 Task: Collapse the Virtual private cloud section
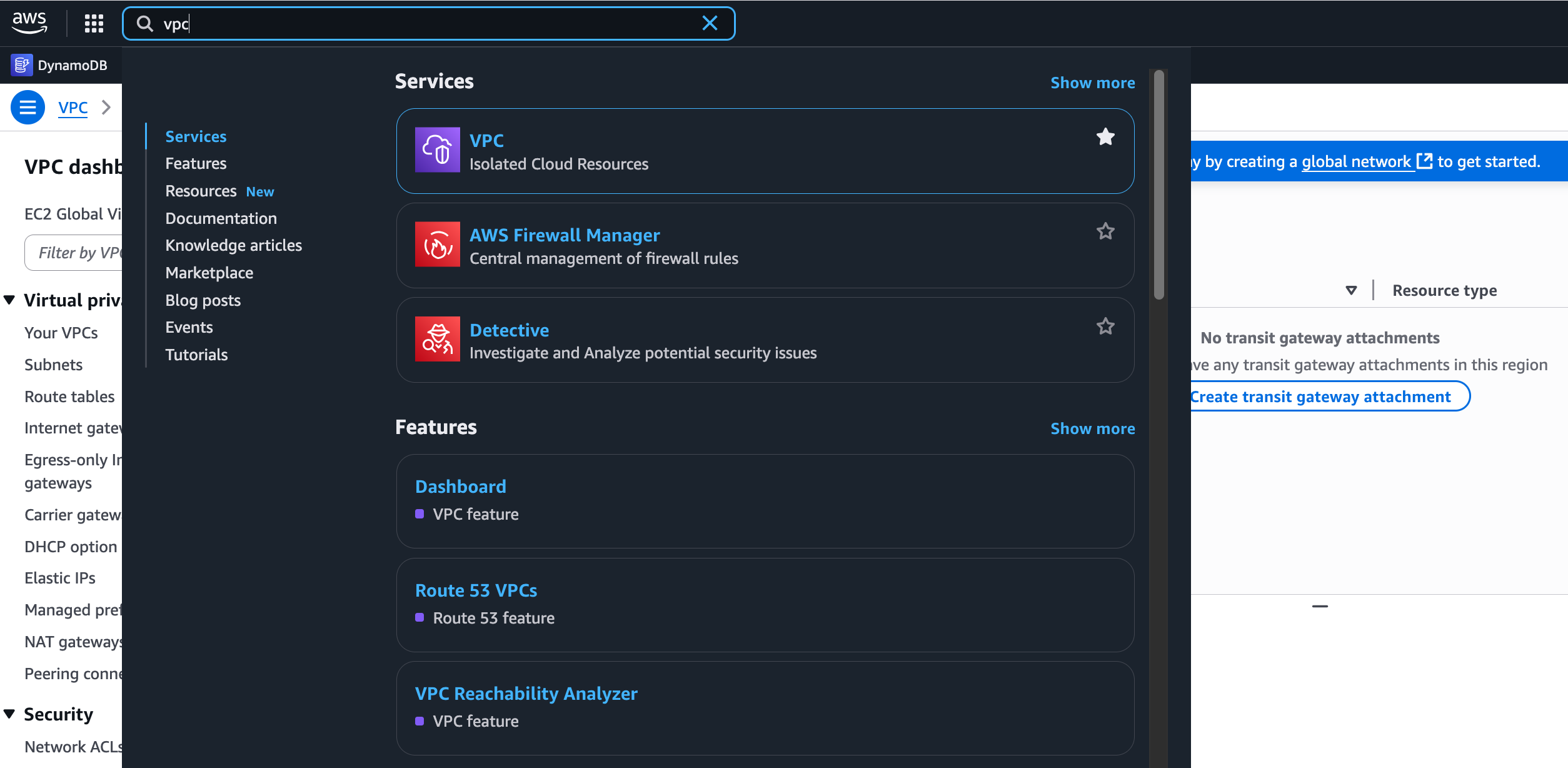coord(10,300)
